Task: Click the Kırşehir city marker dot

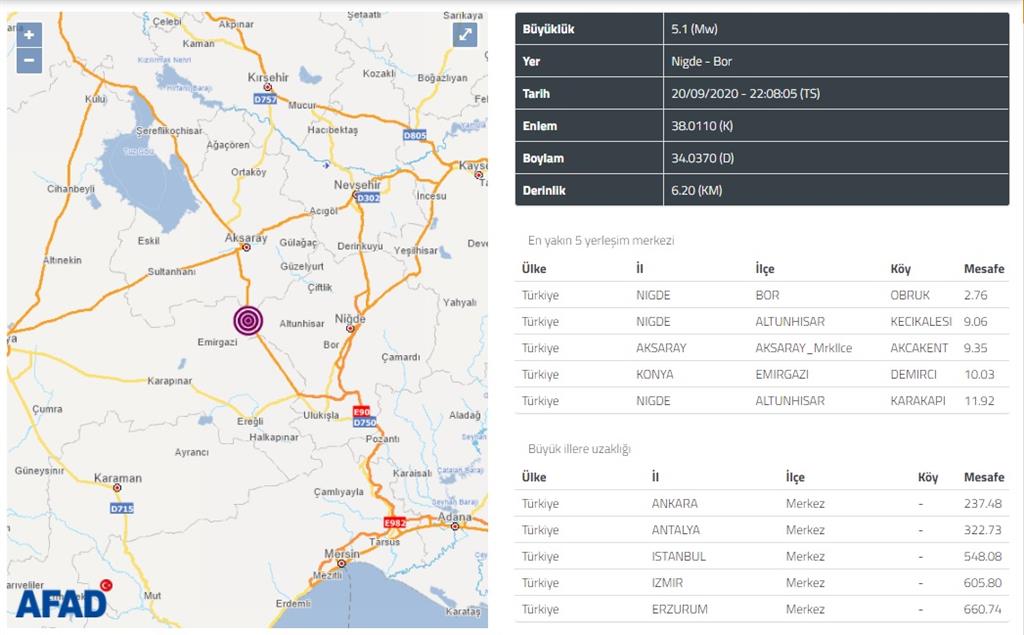Action: (267, 87)
